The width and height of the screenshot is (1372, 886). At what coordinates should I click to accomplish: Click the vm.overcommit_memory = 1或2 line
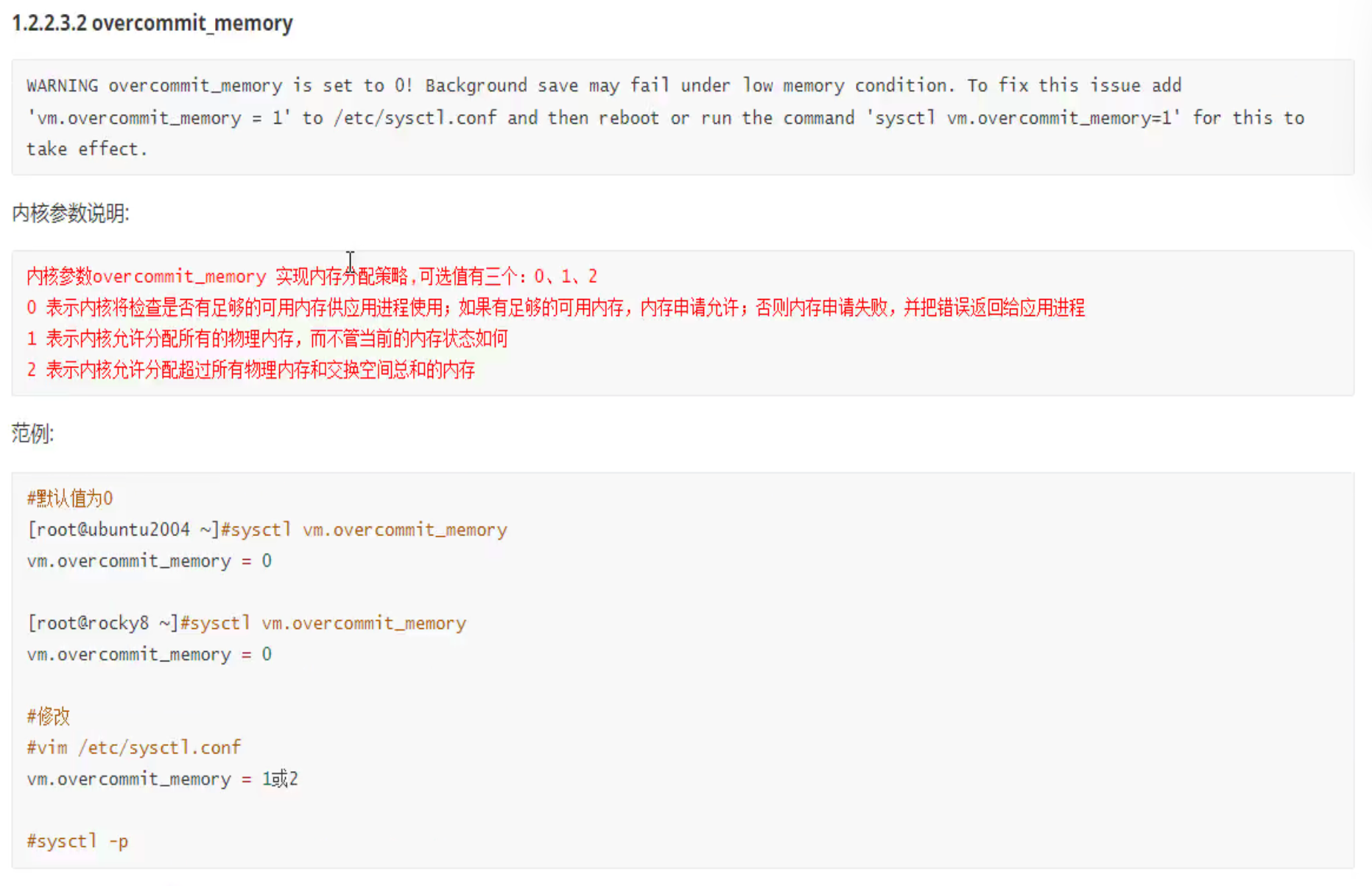162,778
